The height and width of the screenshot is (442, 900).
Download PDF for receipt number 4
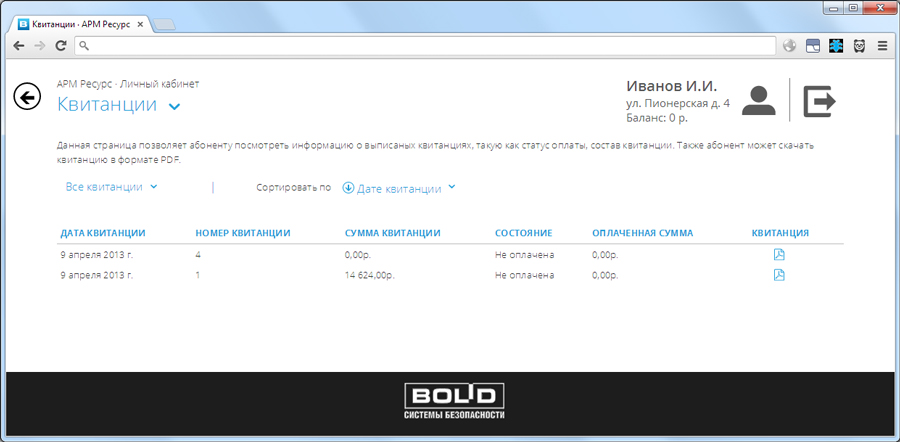pos(779,255)
